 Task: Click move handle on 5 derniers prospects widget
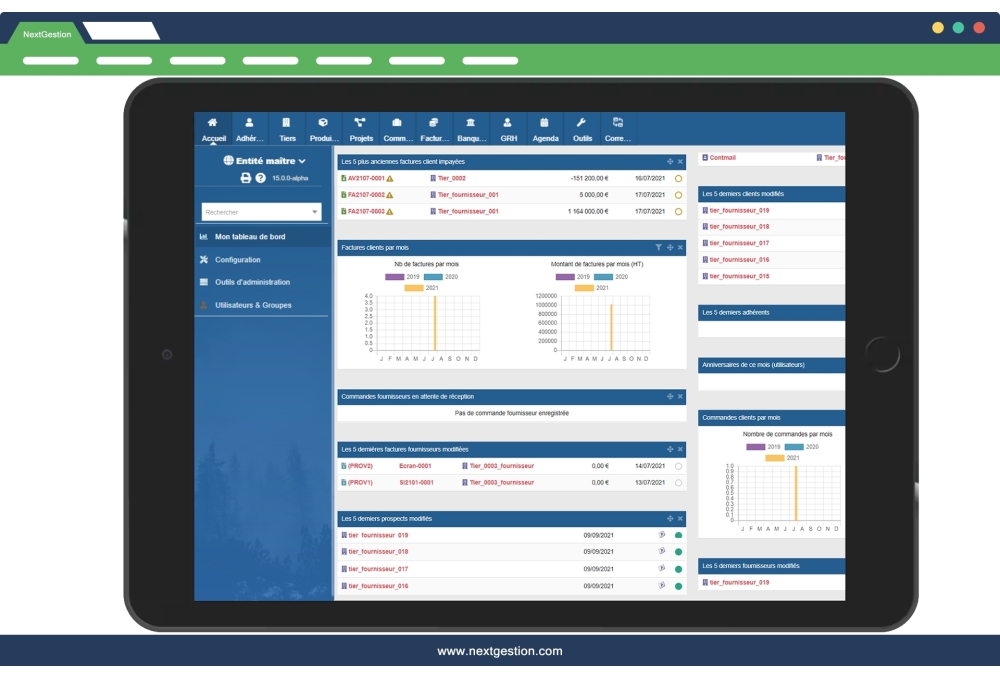click(x=670, y=519)
